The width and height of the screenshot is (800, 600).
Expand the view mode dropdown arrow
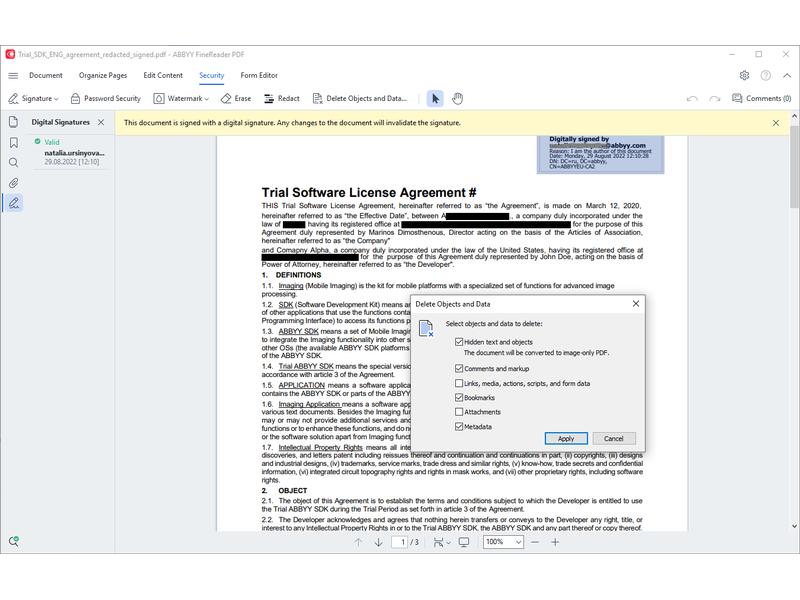448,543
